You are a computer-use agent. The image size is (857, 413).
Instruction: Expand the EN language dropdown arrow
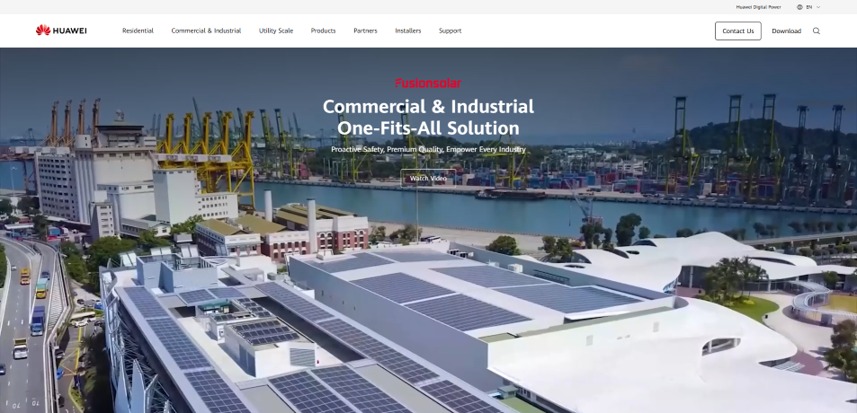pos(818,7)
